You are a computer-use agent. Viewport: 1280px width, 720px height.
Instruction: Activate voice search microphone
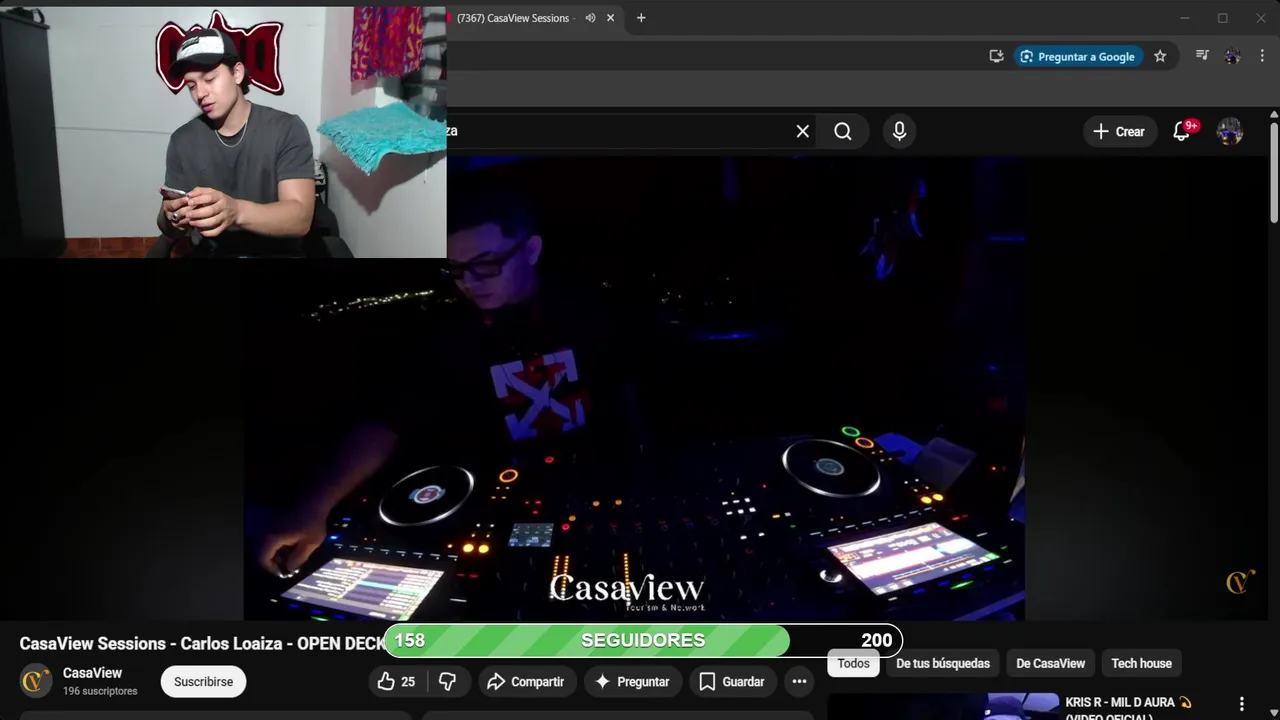899,131
